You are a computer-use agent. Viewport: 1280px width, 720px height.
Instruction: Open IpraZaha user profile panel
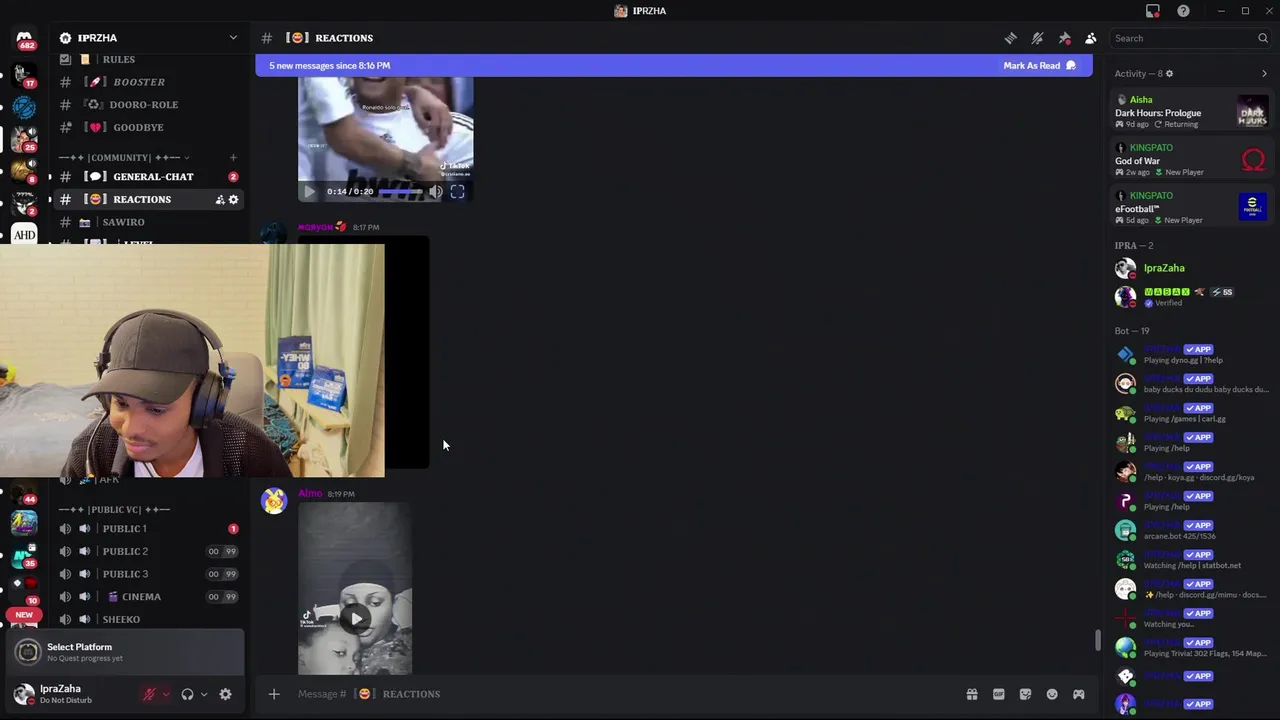(x=73, y=694)
